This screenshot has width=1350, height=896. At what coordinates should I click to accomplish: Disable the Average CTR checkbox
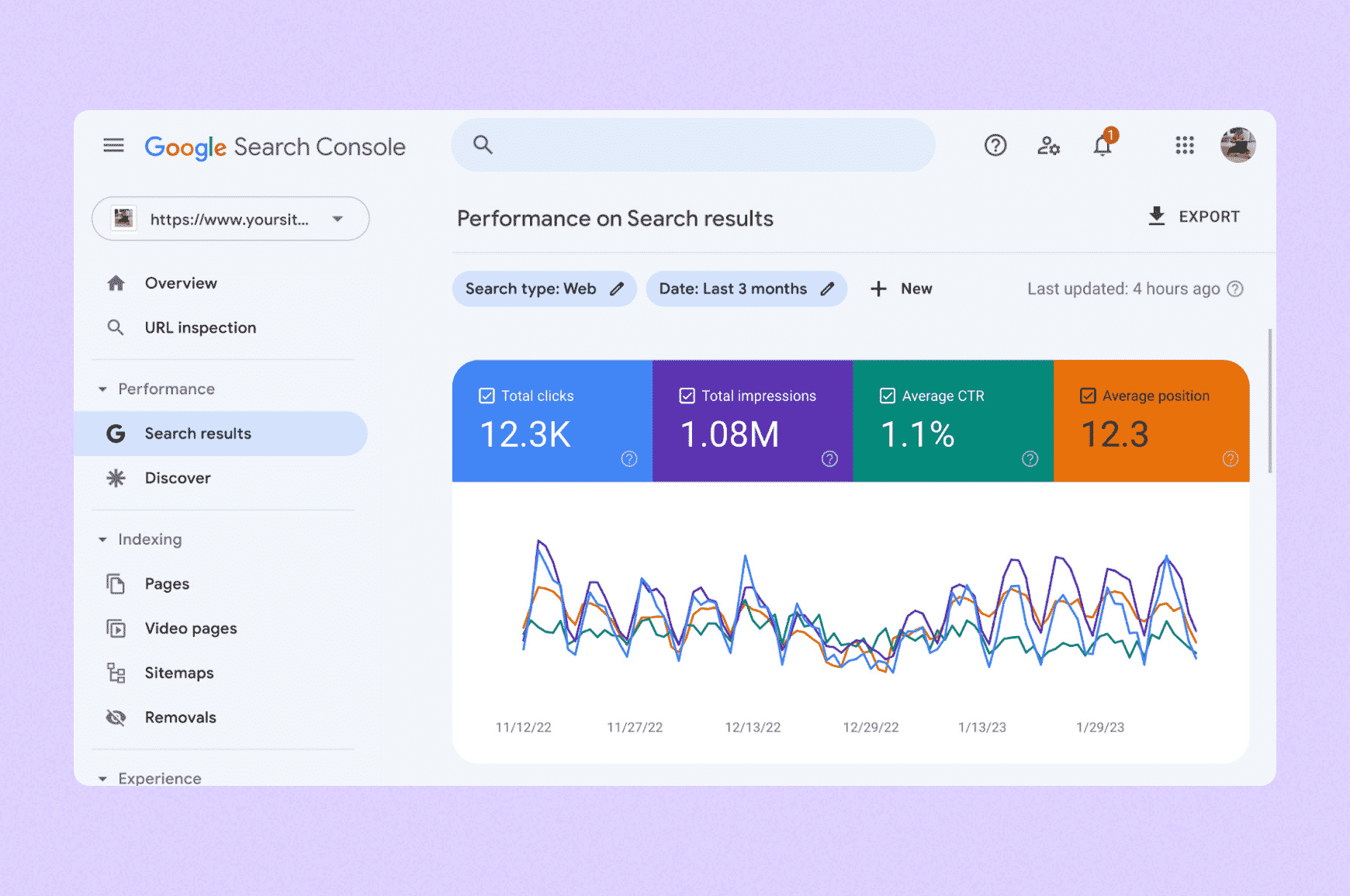(x=888, y=396)
